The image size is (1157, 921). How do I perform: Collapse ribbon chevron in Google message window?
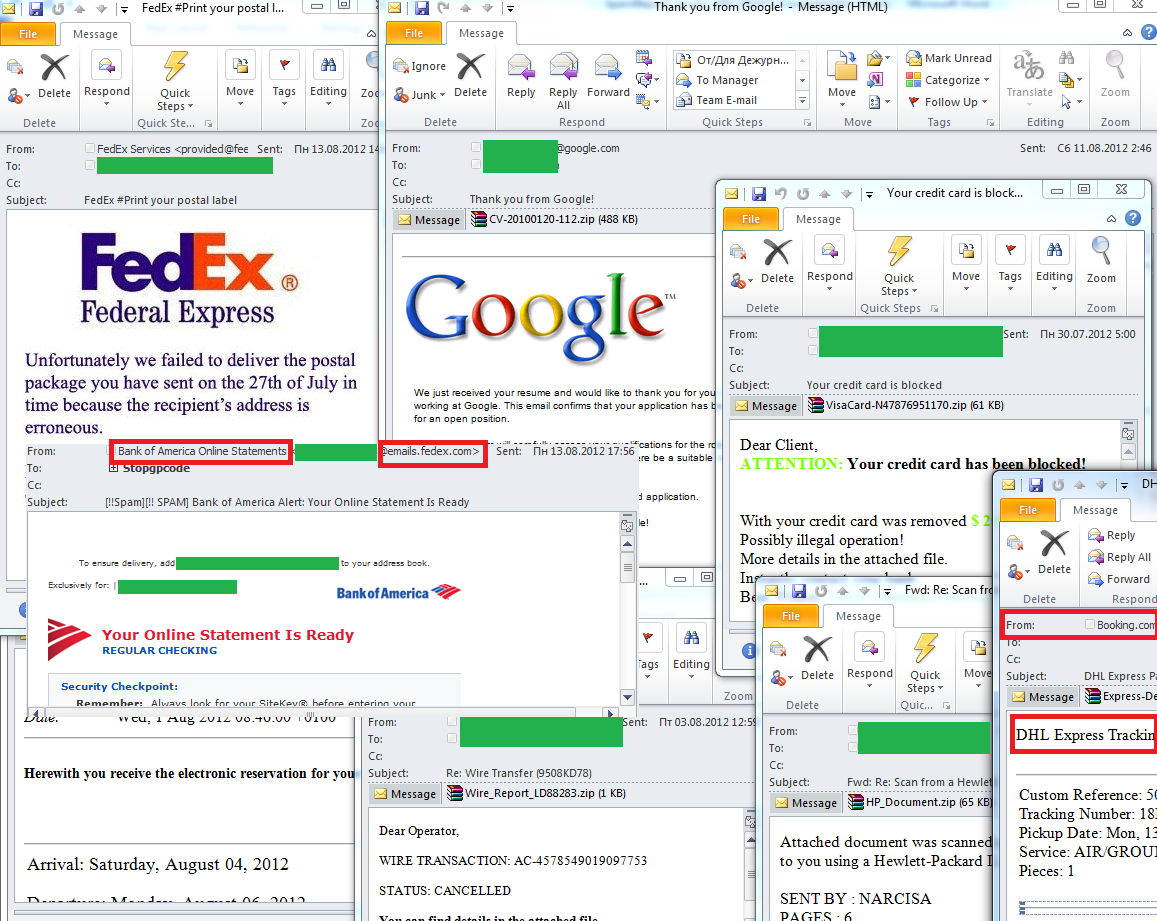(1127, 32)
